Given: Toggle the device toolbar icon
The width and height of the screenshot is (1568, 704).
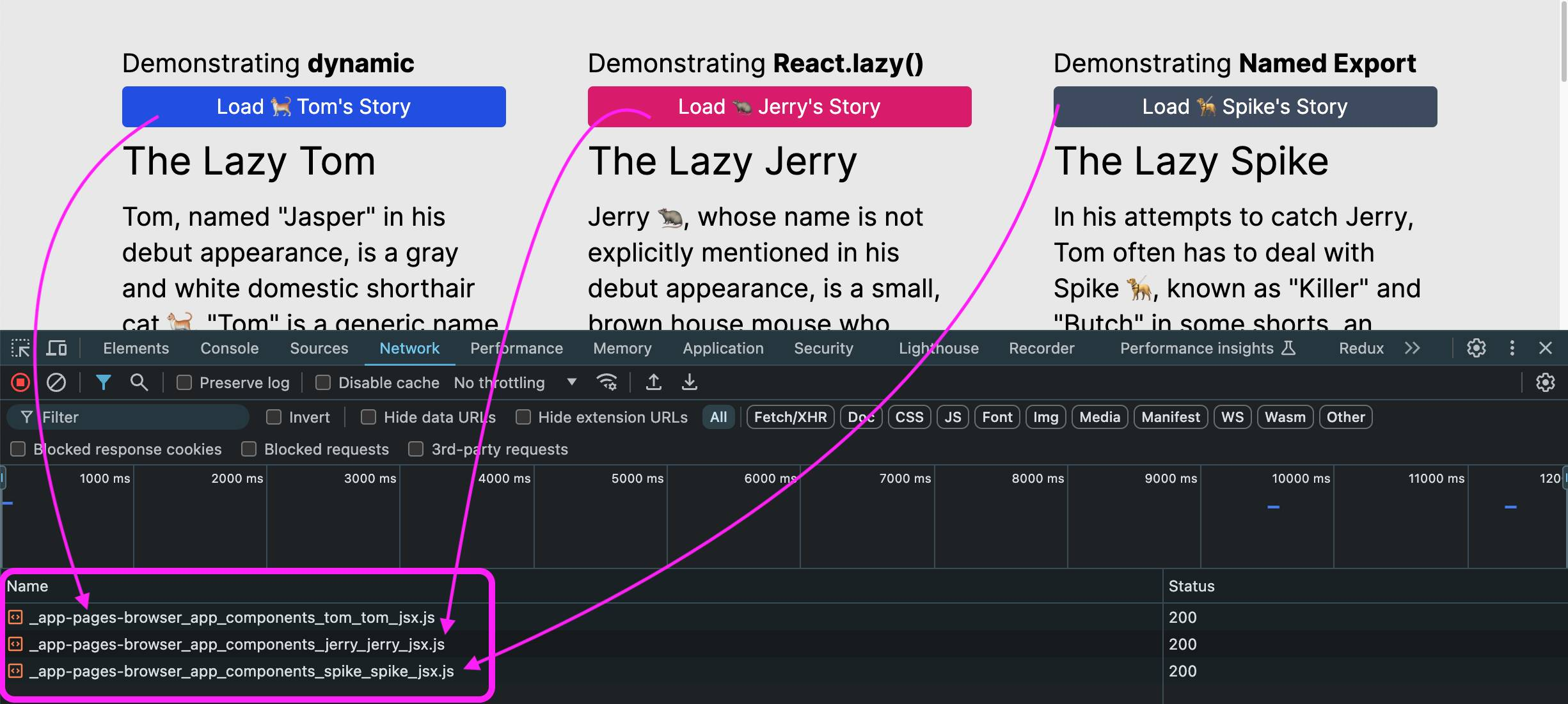Looking at the screenshot, I should pos(56,348).
